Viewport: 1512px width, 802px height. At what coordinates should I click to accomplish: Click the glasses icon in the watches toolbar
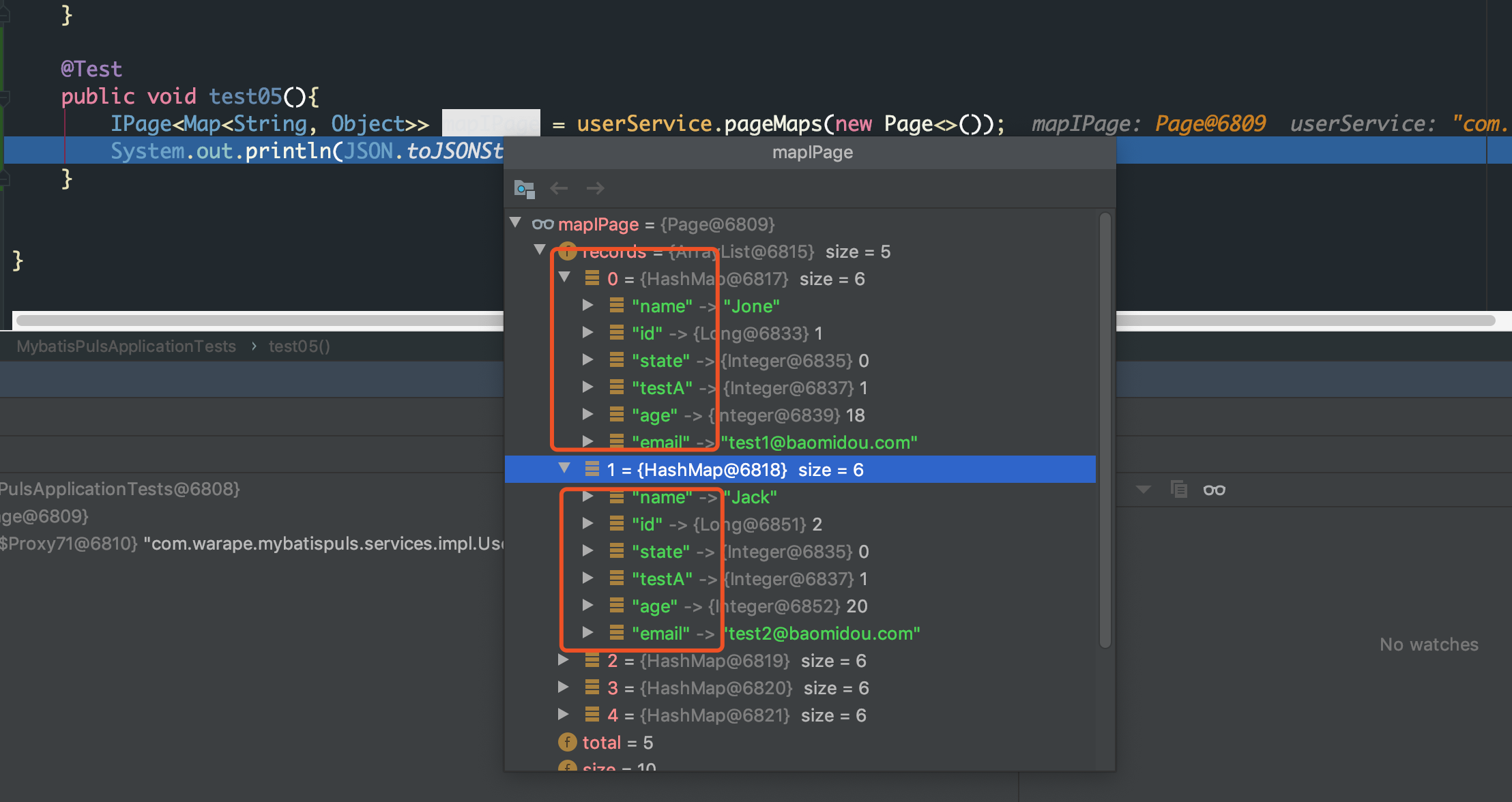coord(1214,490)
